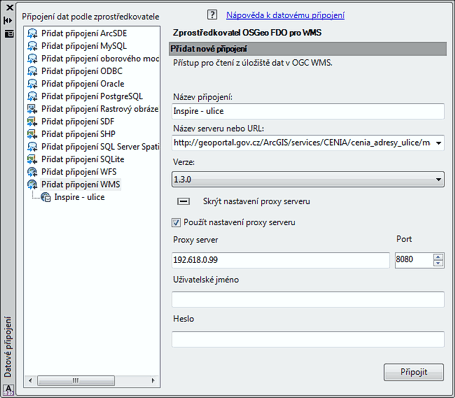Select Přidat připojení MySQL
Image resolution: width=455 pixels, height=398 pixels.
pyautogui.click(x=84, y=46)
